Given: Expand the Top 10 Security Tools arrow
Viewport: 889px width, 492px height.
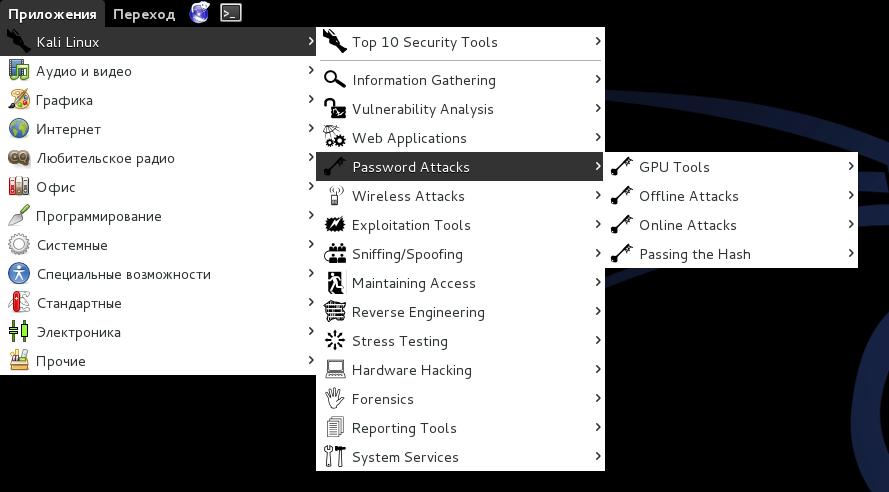Looking at the screenshot, I should pos(598,42).
